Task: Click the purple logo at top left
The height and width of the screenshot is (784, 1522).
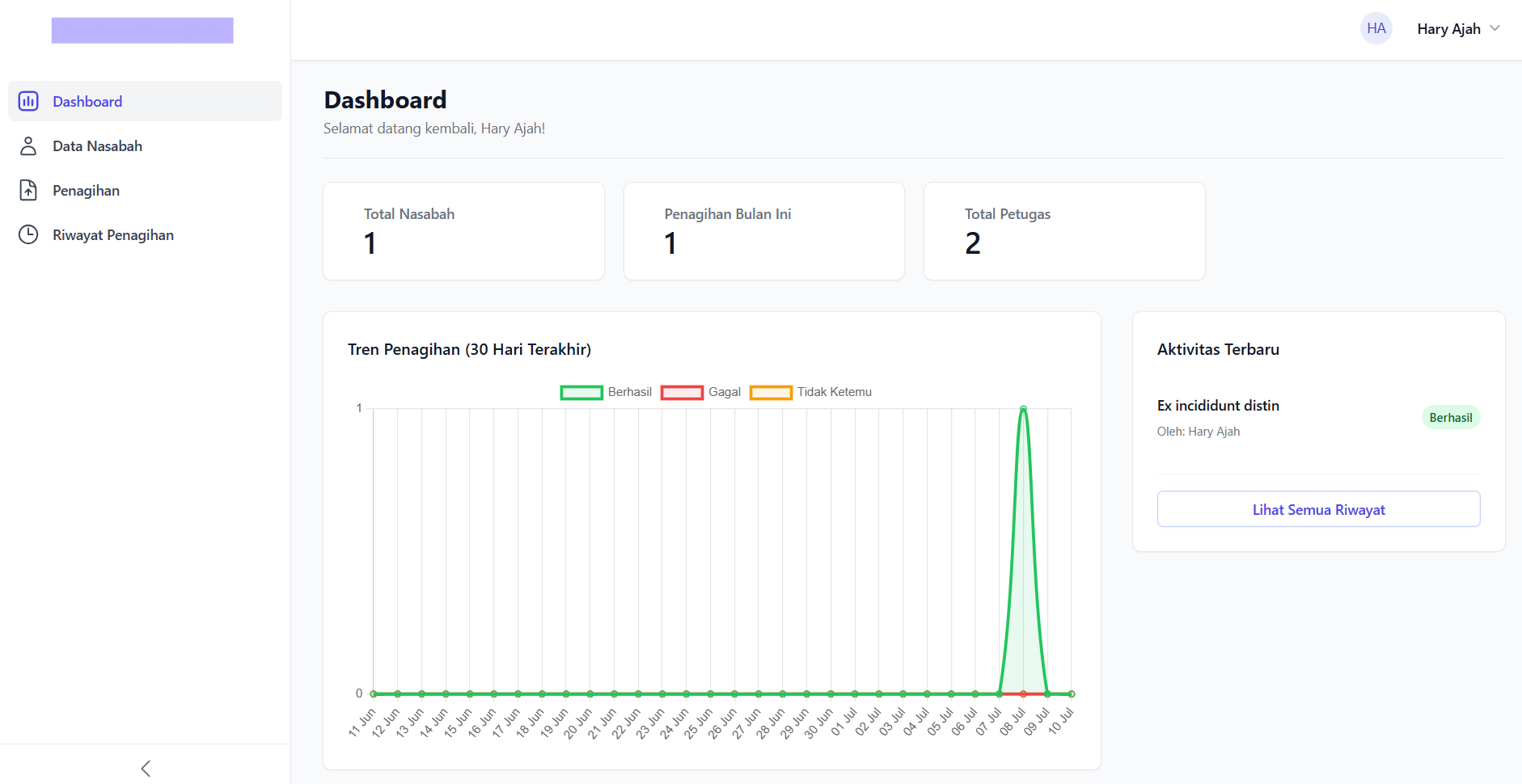Action: 142,30
